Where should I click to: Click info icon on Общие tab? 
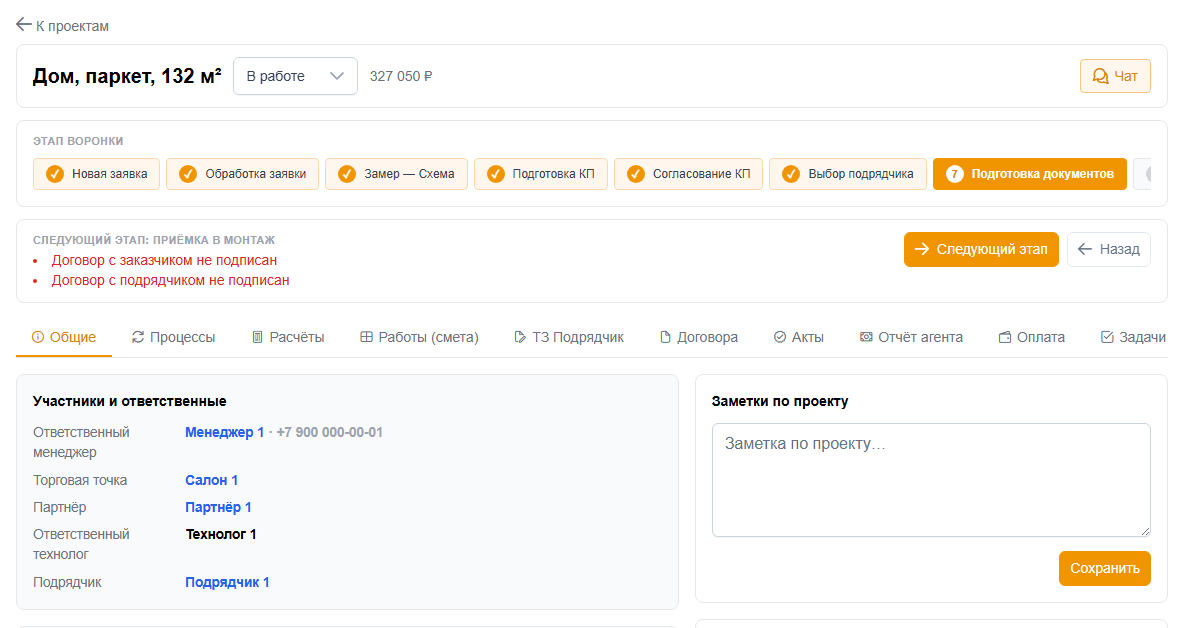click(x=38, y=337)
